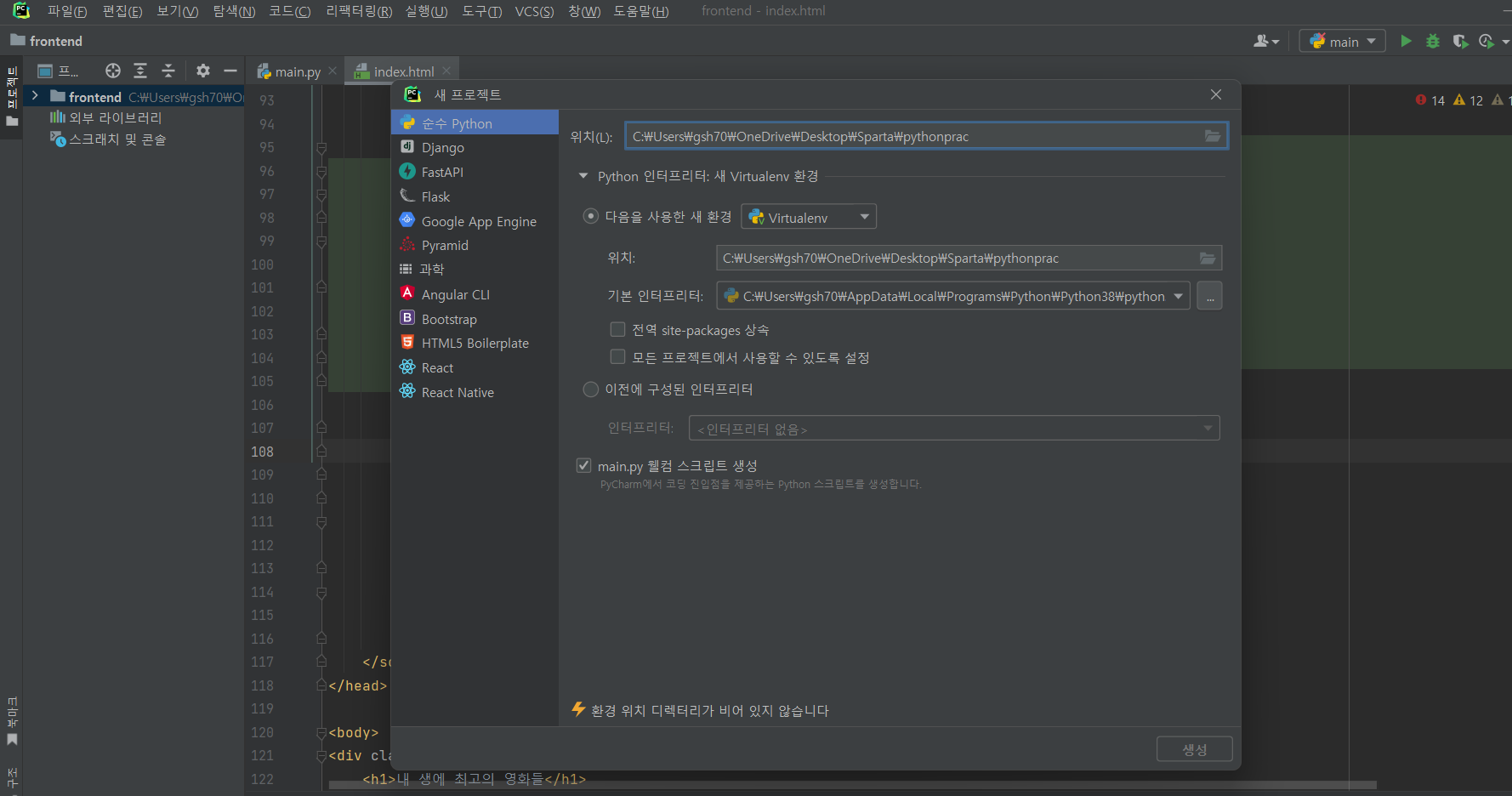Run with coverage shield icon

[x=1460, y=41]
